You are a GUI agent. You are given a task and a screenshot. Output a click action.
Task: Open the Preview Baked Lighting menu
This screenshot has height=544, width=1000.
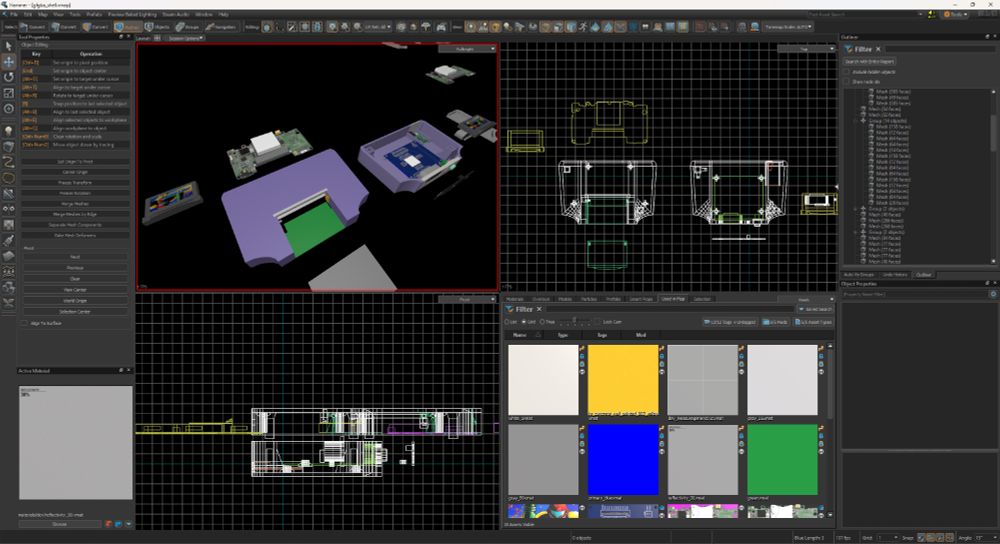click(132, 14)
